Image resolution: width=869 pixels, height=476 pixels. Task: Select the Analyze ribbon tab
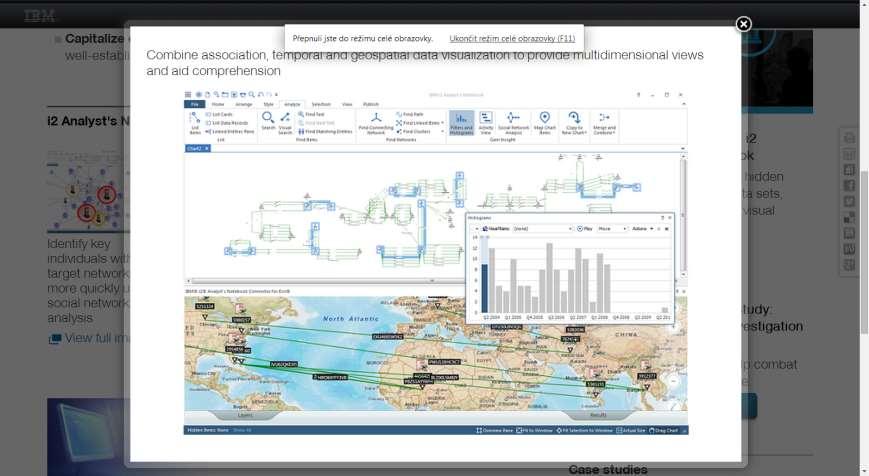(292, 104)
